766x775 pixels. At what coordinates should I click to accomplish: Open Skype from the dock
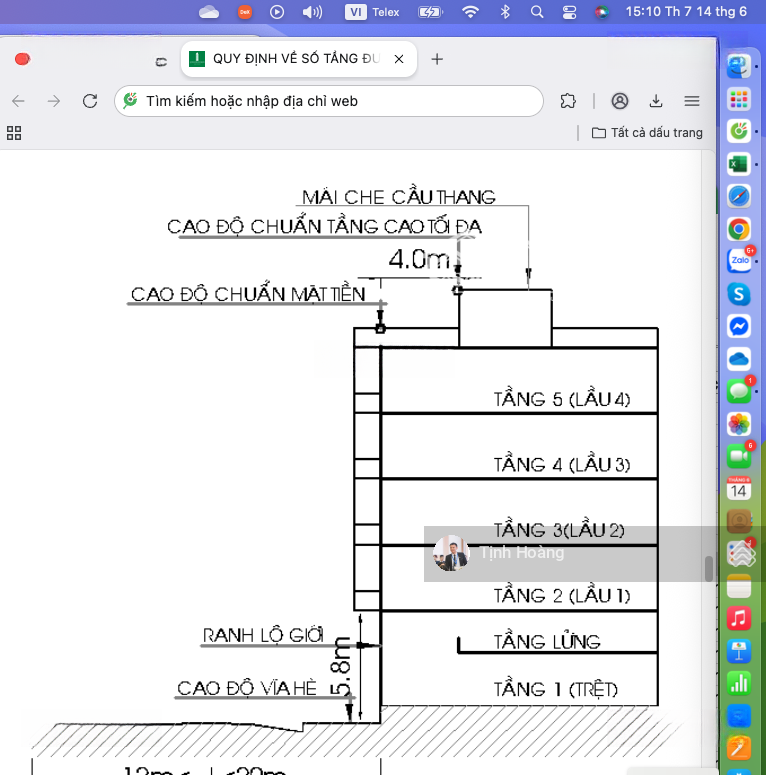point(739,294)
